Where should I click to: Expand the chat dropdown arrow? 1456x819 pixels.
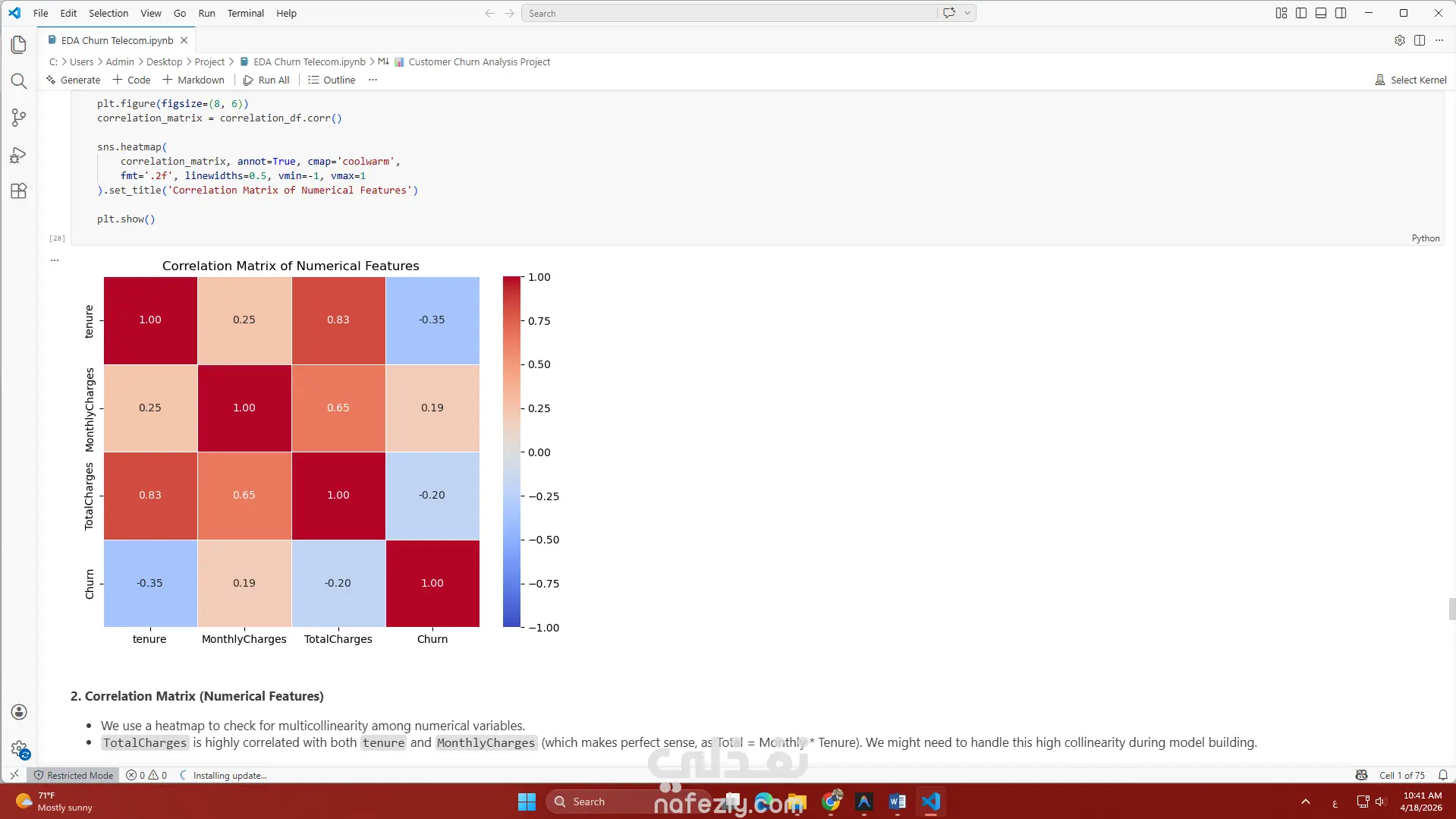pyautogui.click(x=967, y=13)
